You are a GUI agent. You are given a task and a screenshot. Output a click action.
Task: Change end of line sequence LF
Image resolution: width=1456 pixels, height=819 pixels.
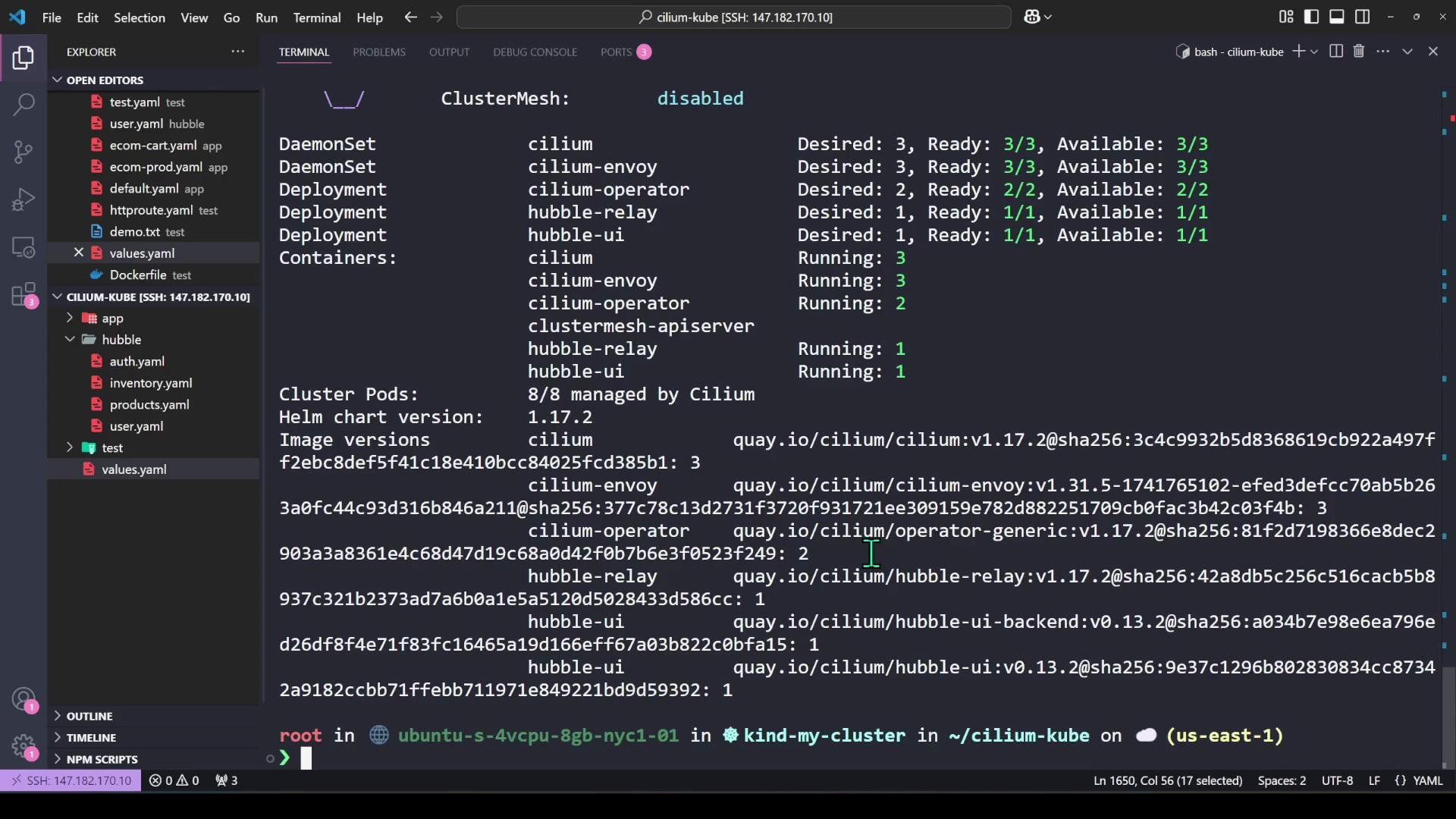[1374, 780]
